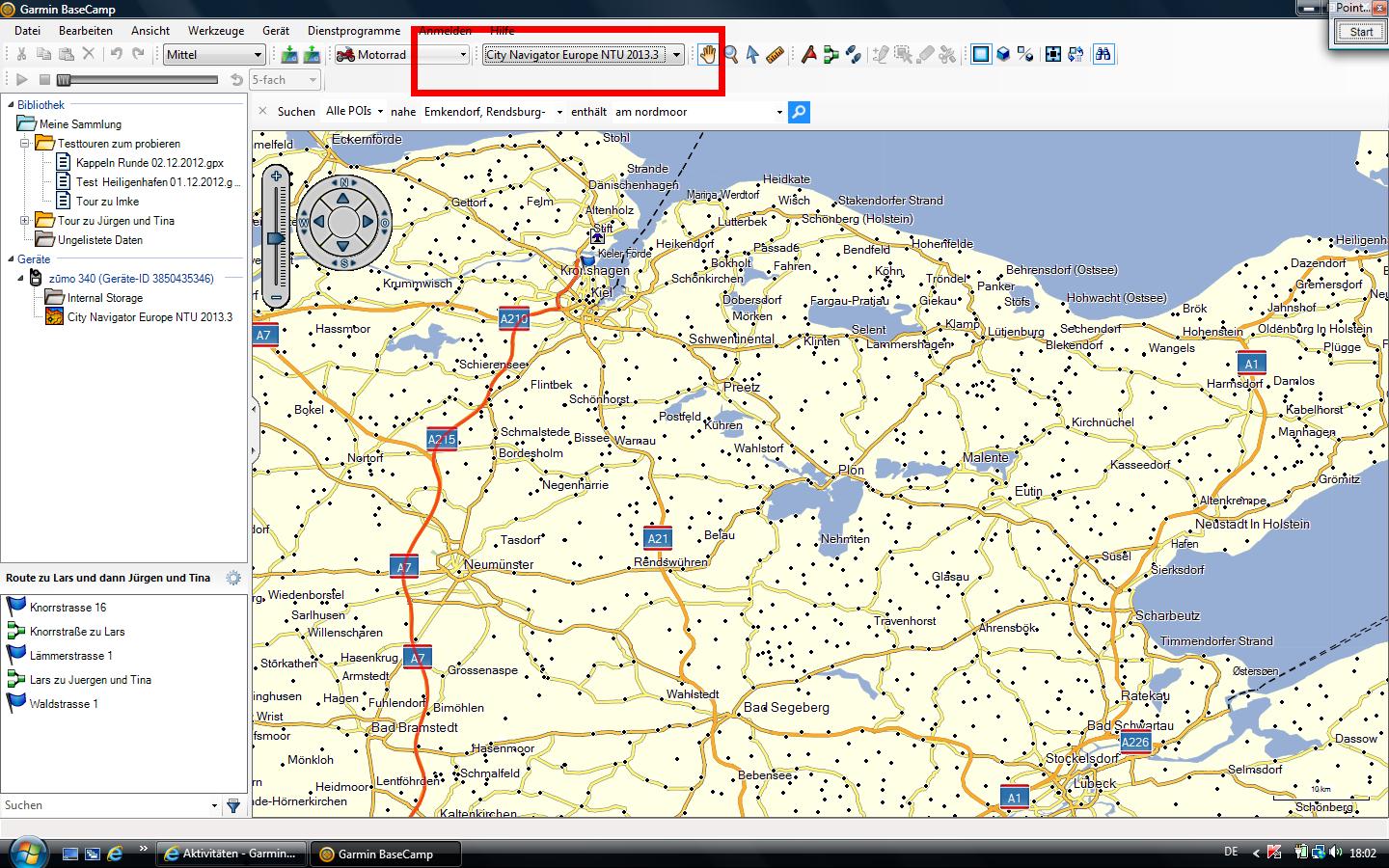Expand the Tour zu Jürgen und Tina folder
1389x868 pixels.
[25, 221]
